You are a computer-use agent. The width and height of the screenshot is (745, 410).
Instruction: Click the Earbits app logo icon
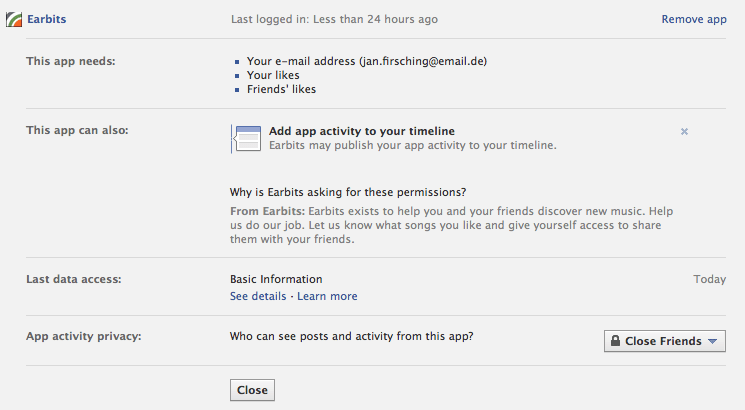click(x=14, y=19)
